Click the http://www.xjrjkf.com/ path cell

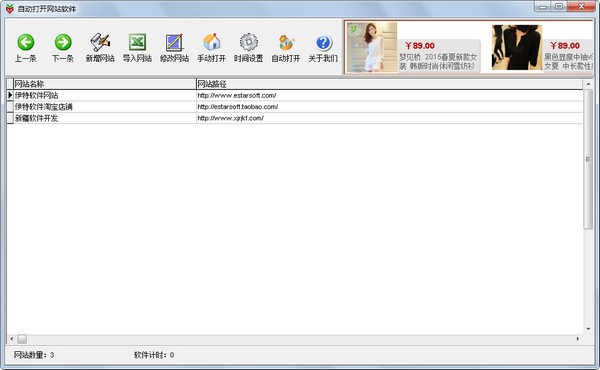point(390,118)
